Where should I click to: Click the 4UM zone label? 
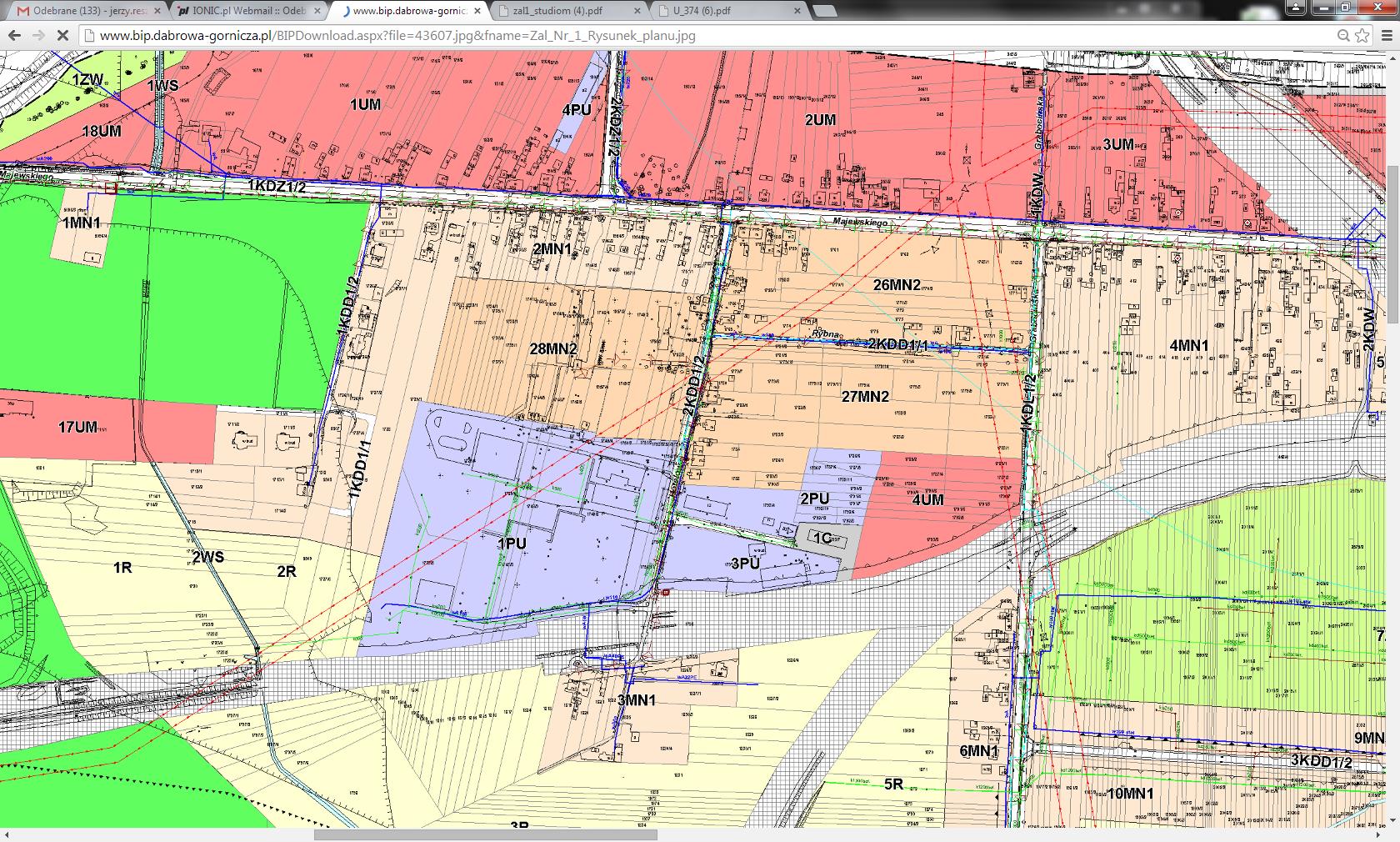pos(927,500)
